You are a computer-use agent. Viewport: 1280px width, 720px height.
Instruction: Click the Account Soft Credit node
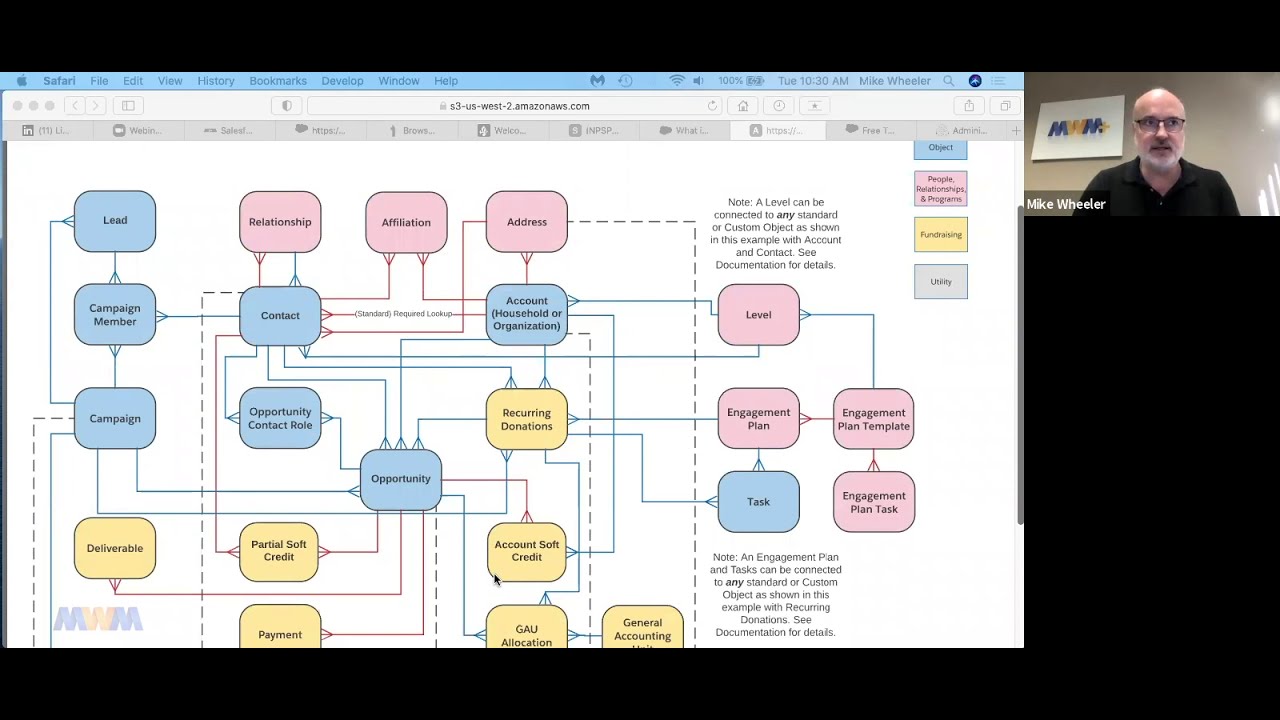pos(527,551)
